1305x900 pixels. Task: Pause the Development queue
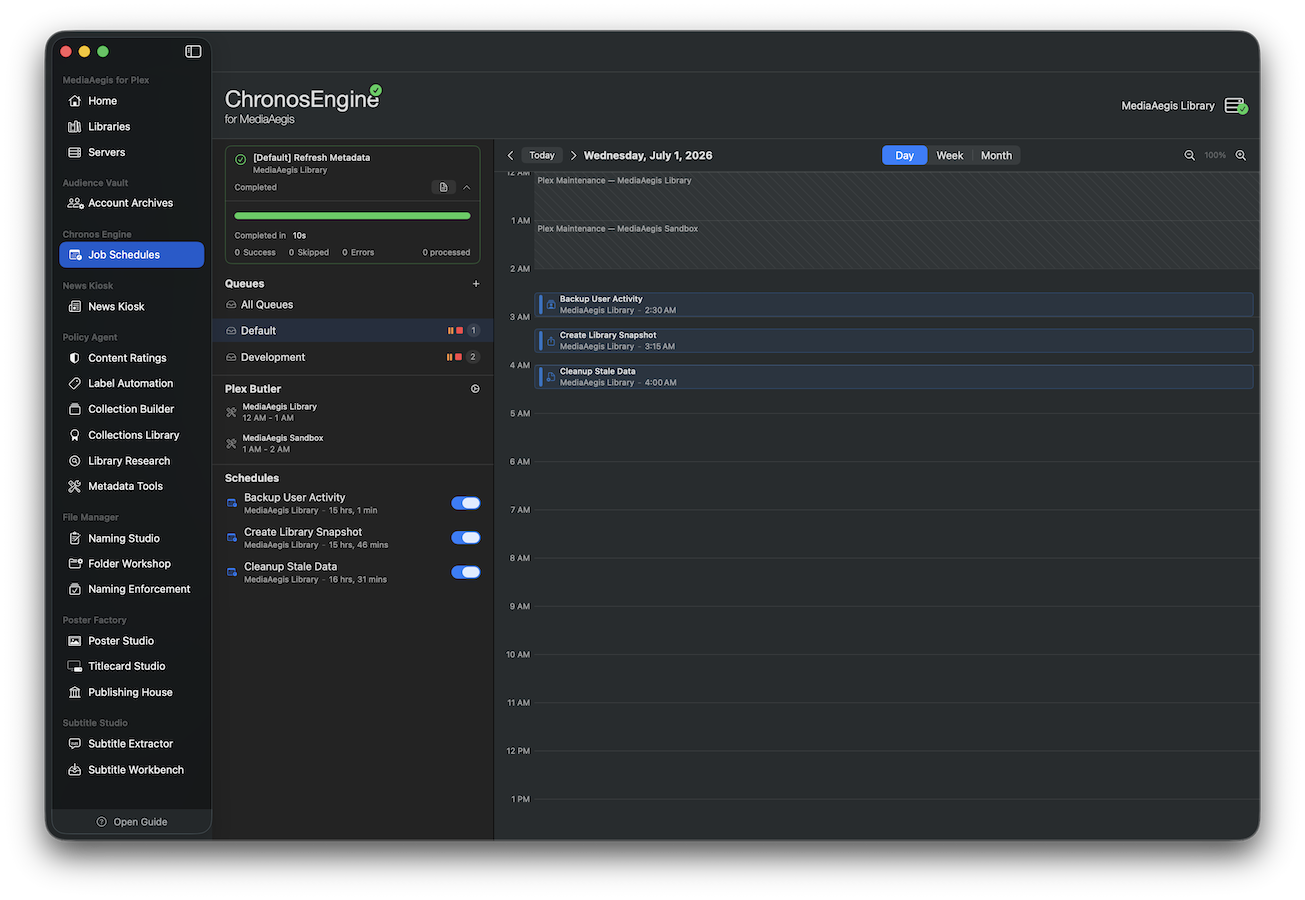tap(450, 357)
